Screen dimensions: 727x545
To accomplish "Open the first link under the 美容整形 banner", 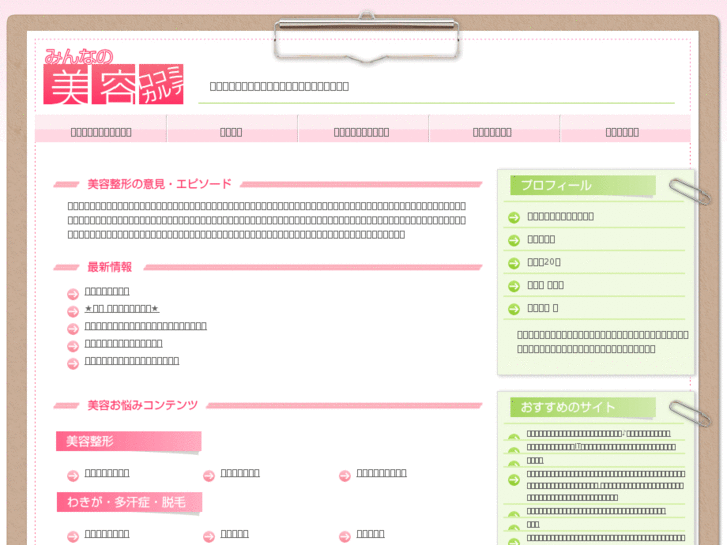I will (107, 473).
